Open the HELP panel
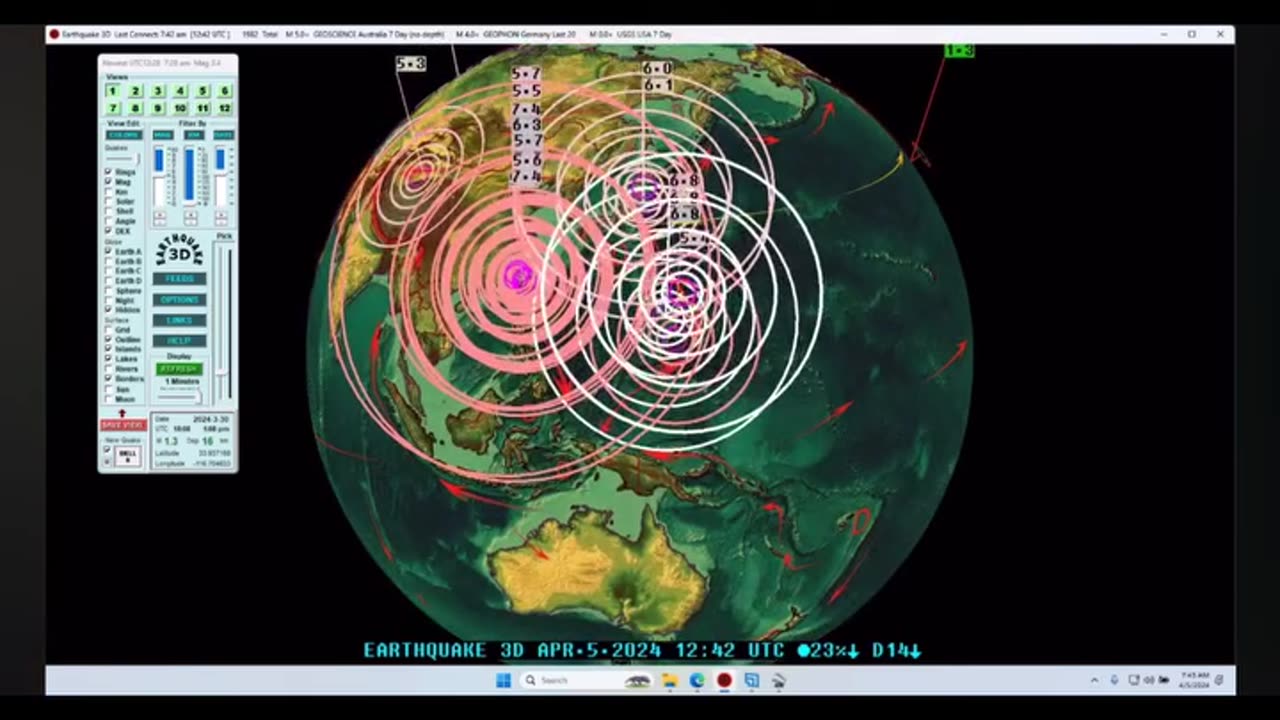This screenshot has width=1280, height=720. [x=179, y=341]
